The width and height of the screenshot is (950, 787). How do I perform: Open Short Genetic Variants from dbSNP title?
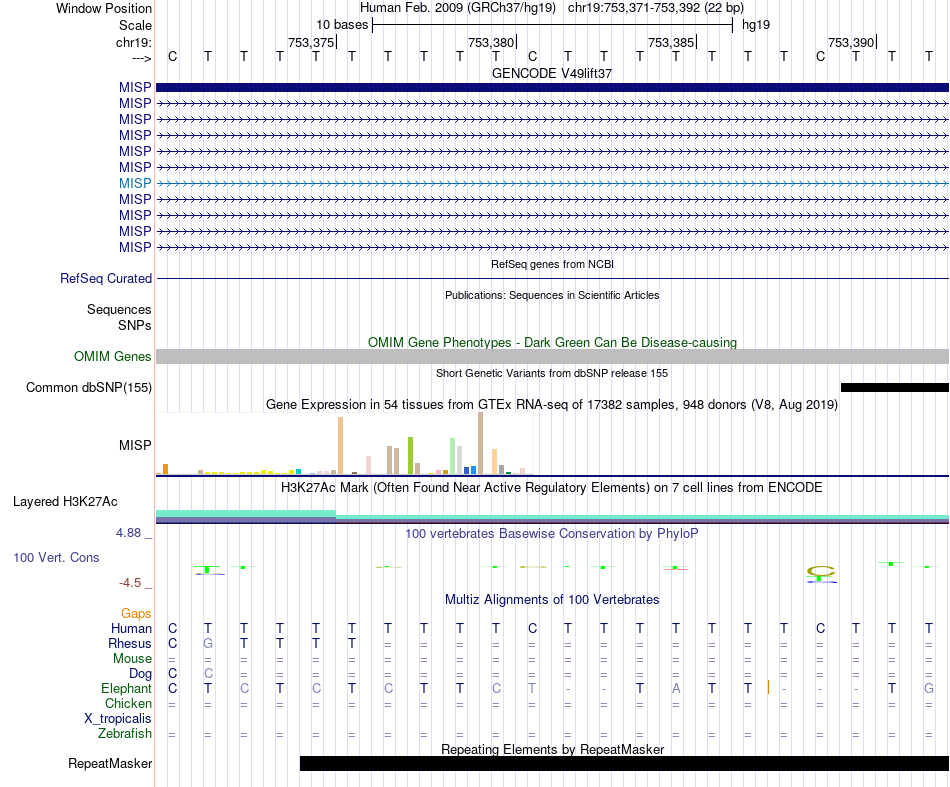click(x=552, y=373)
